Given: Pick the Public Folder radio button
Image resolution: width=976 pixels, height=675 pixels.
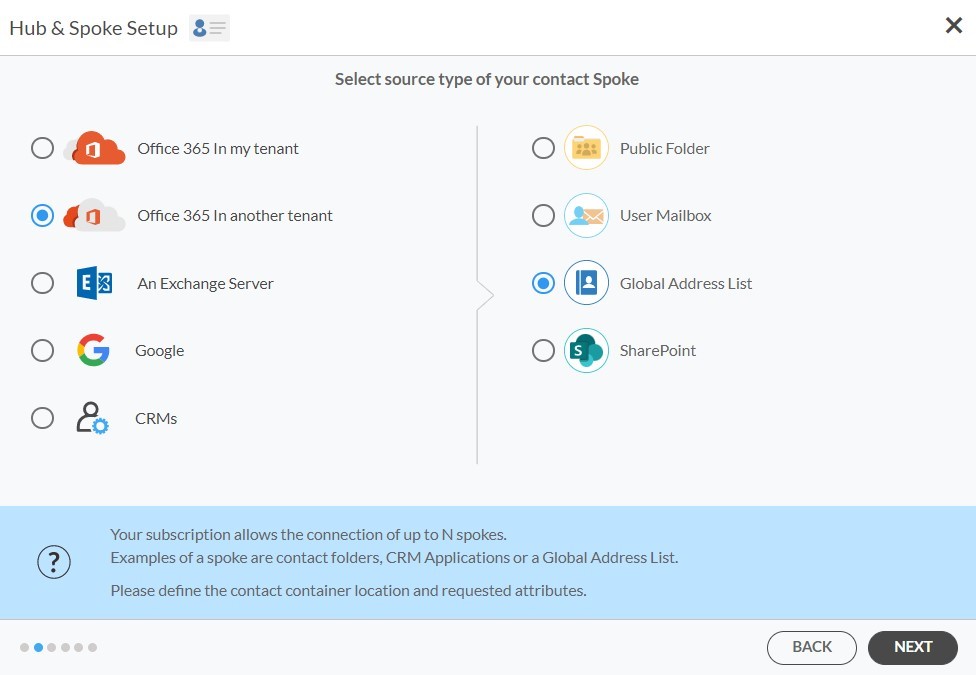Looking at the screenshot, I should coord(543,148).
